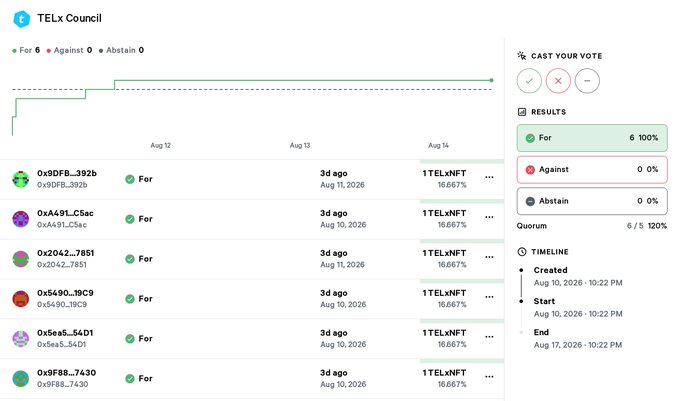
Task: Click the For status icon in 0xA491...C5ac row
Action: click(x=130, y=219)
